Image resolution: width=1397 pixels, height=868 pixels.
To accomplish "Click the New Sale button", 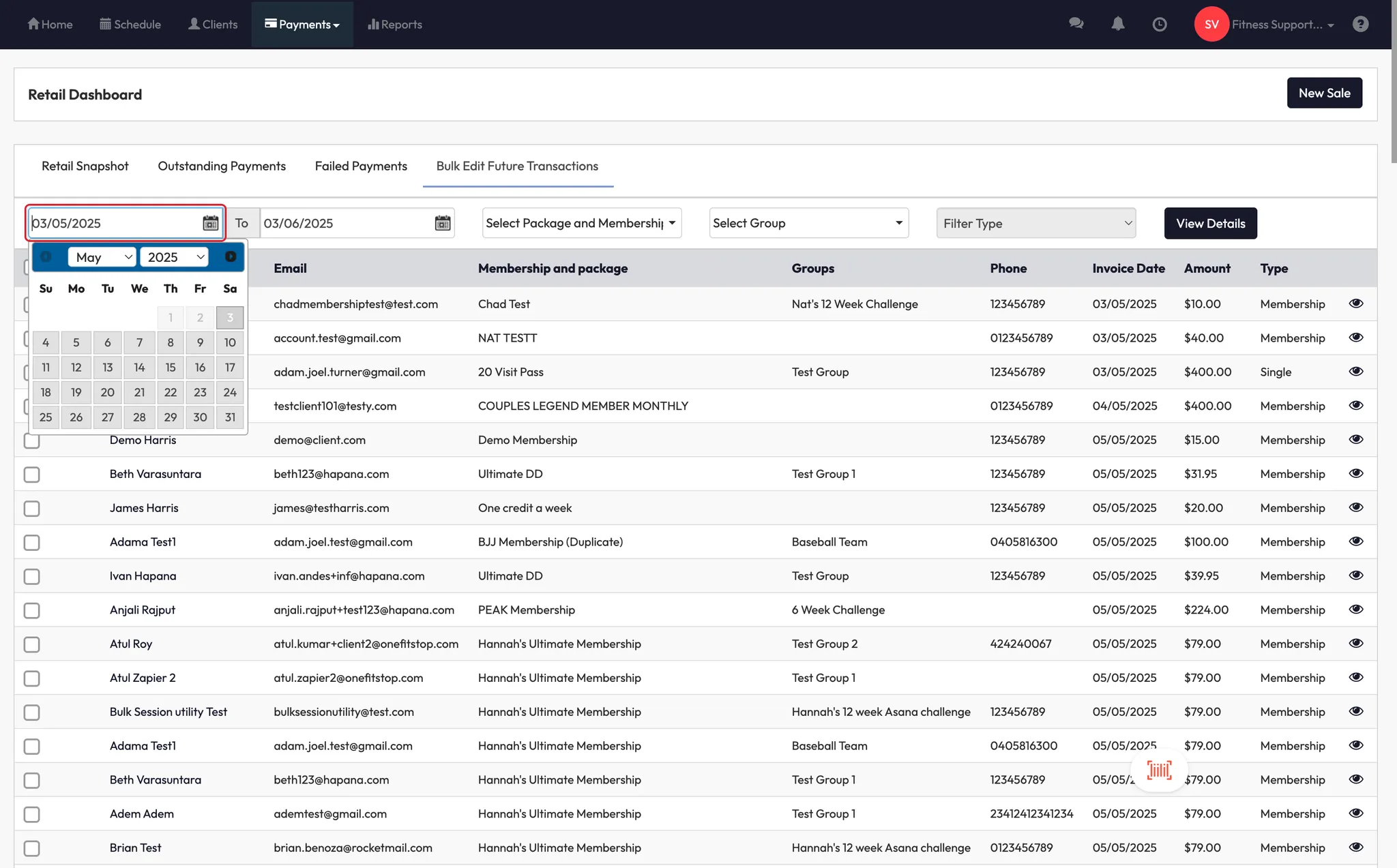I will point(1324,93).
